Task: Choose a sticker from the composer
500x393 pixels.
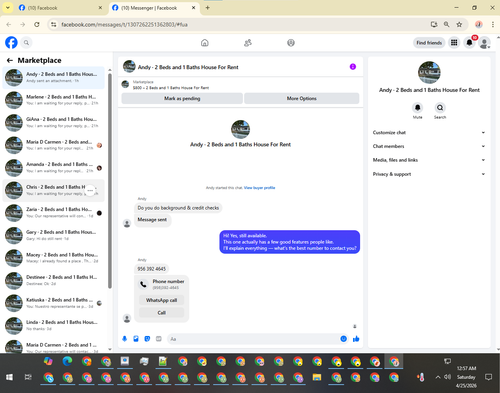Action: tap(147, 339)
